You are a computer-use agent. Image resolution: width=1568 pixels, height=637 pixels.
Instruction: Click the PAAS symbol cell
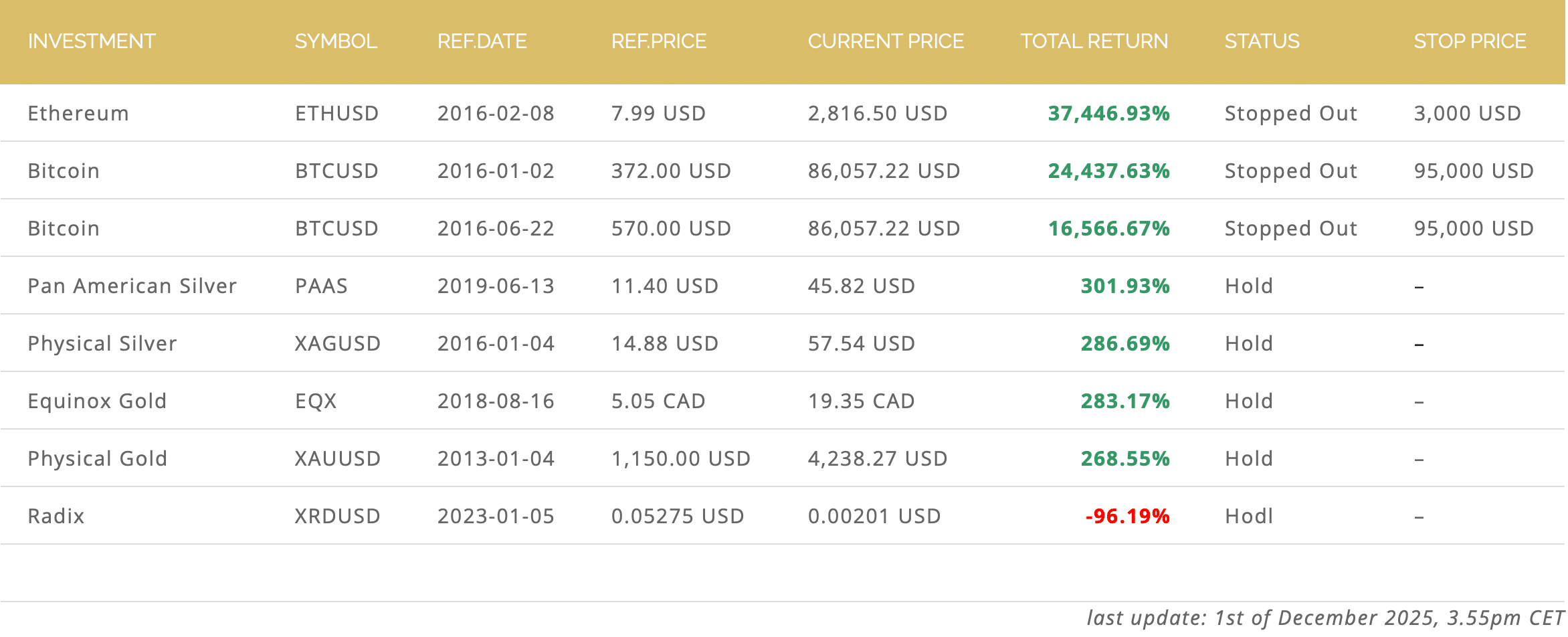tap(321, 286)
